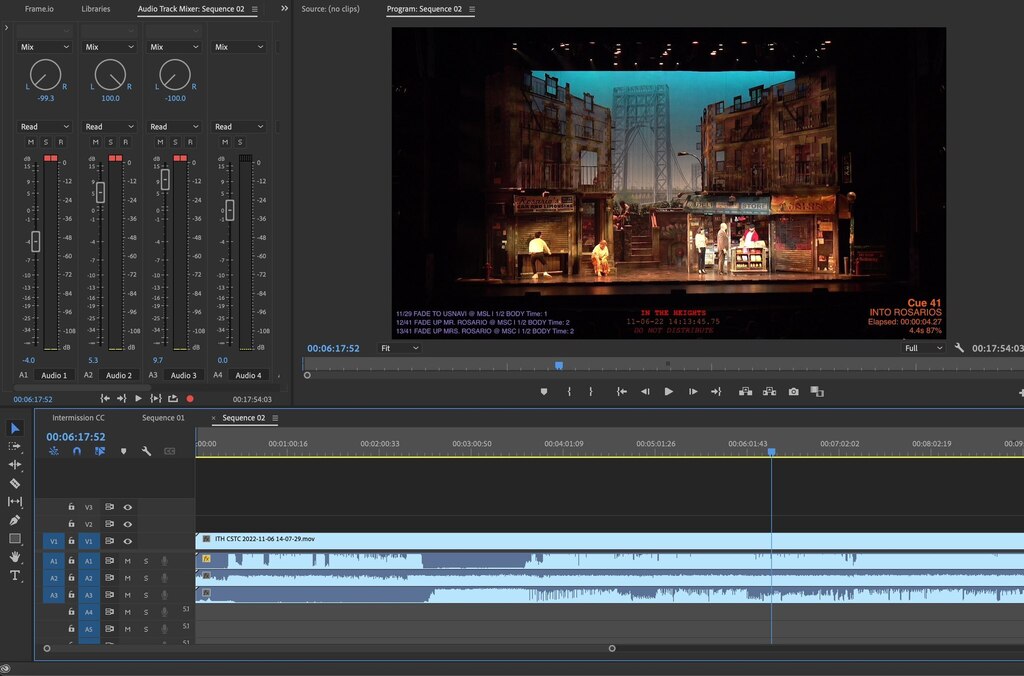Step back one frame

coord(645,392)
